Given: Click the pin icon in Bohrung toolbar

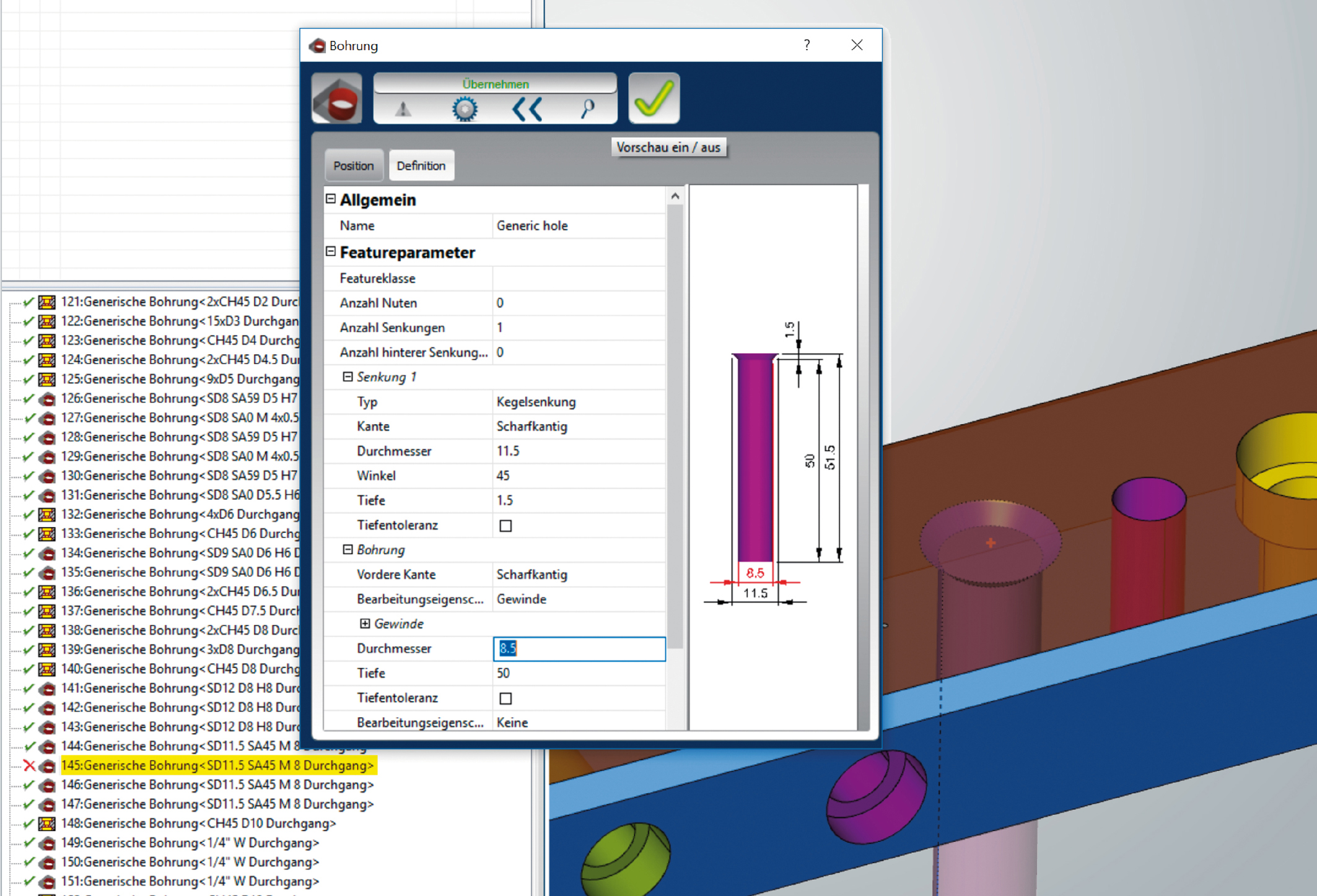Looking at the screenshot, I should tap(587, 110).
